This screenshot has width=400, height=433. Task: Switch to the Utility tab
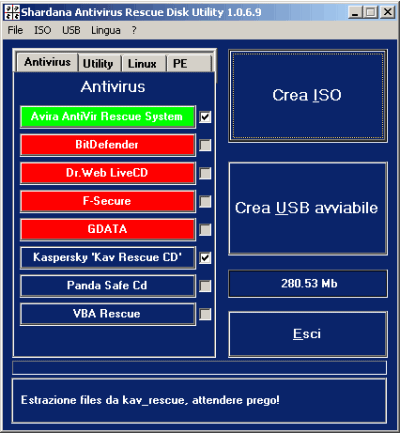point(99,64)
